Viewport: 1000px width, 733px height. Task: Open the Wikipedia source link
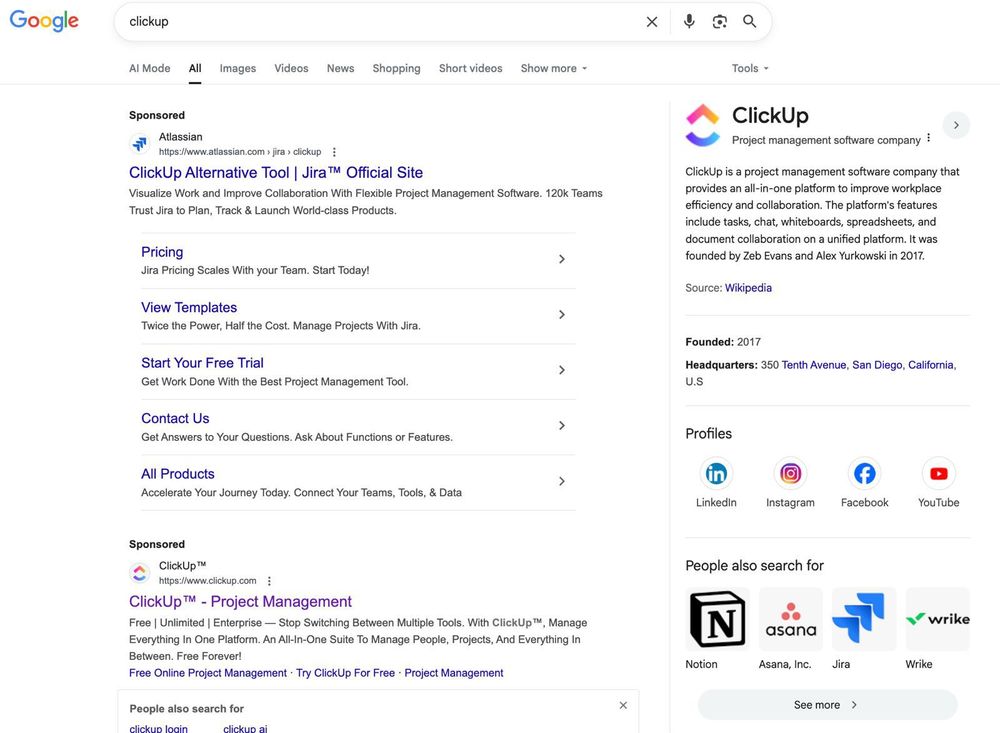[748, 288]
